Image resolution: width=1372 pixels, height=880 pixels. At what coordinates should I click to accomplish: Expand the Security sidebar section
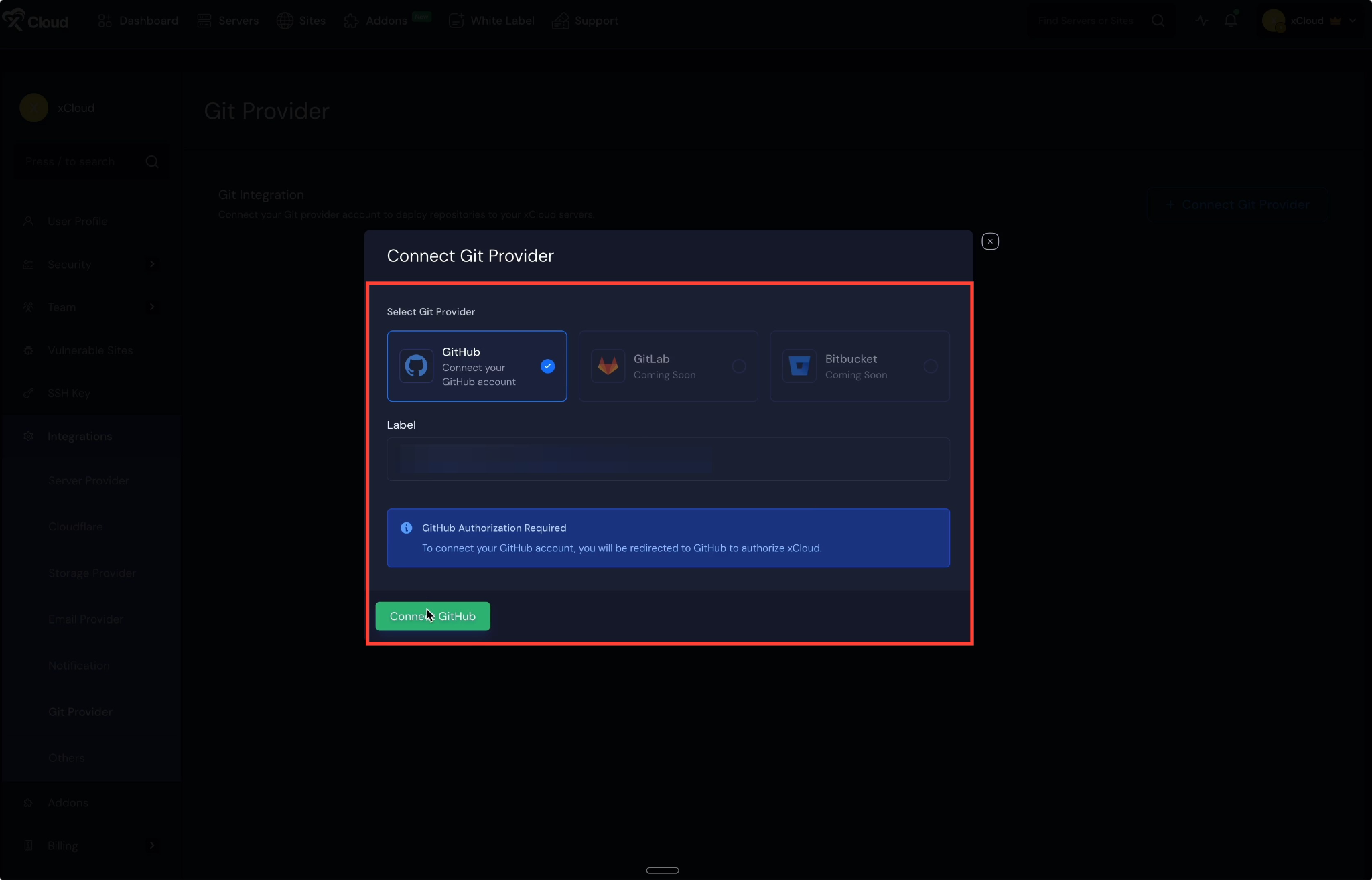[152, 265]
